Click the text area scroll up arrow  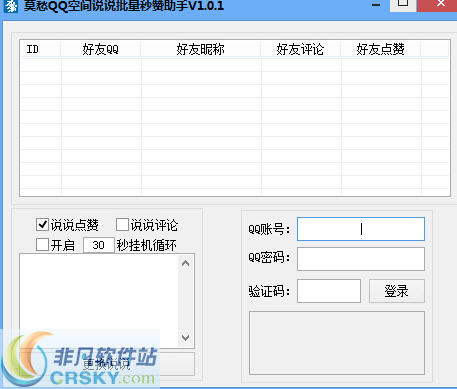186,263
